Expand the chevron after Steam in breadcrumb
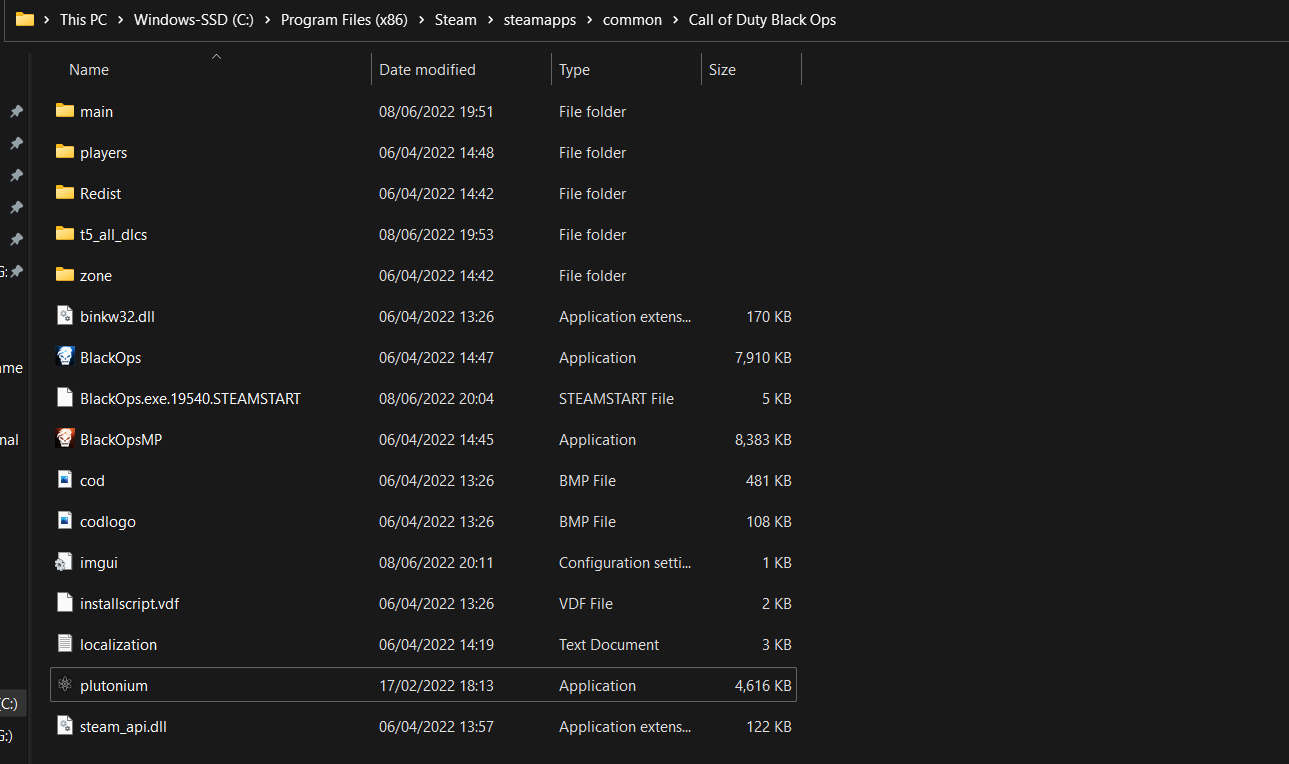Image resolution: width=1289 pixels, height=764 pixels. point(490,20)
